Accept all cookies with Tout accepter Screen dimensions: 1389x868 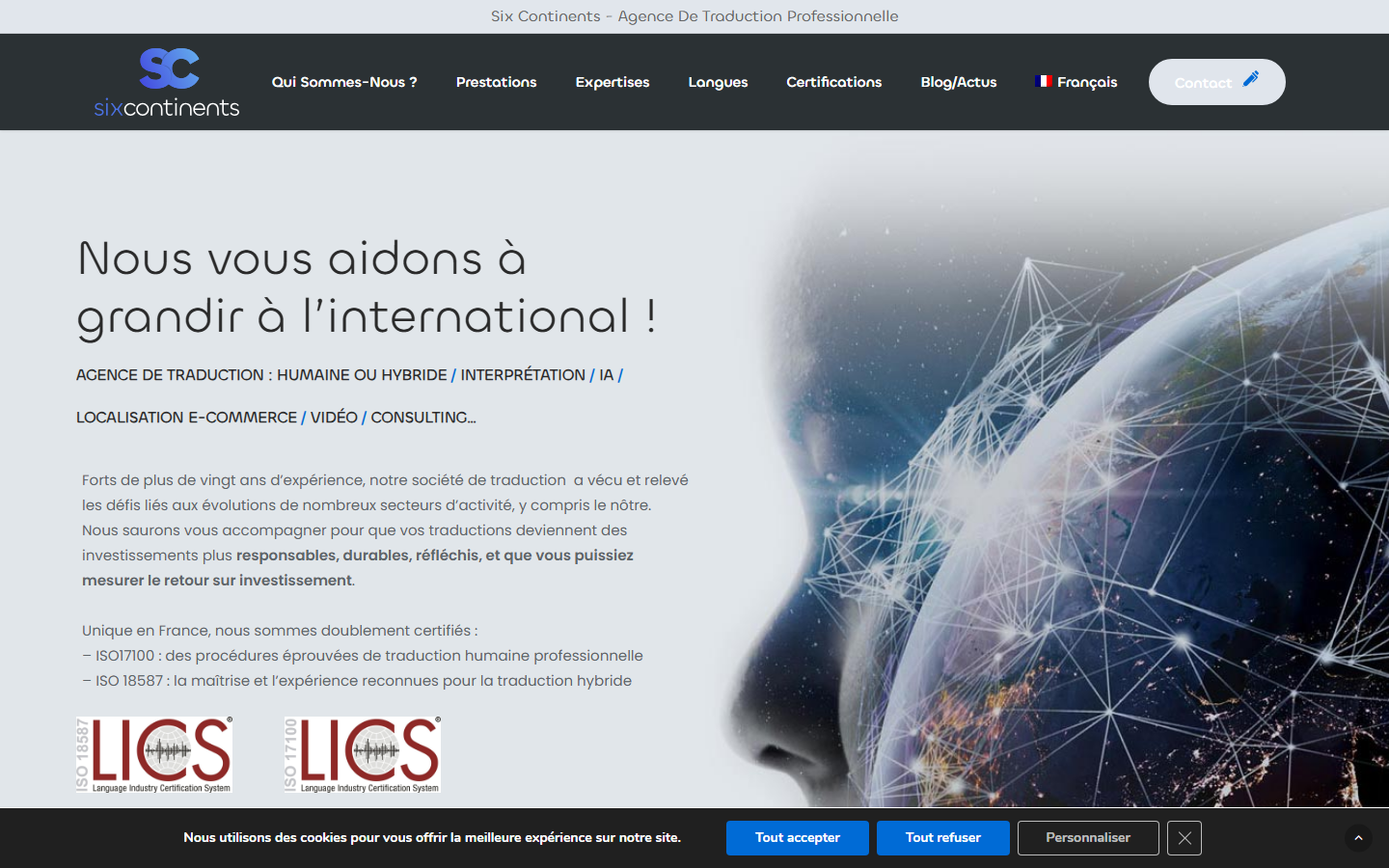point(798,838)
